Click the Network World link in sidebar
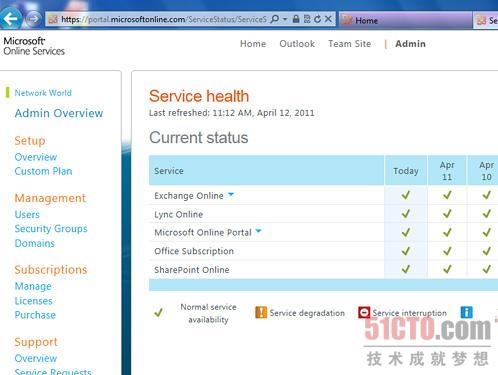Screen dimensions: 498x375 click(x=43, y=93)
